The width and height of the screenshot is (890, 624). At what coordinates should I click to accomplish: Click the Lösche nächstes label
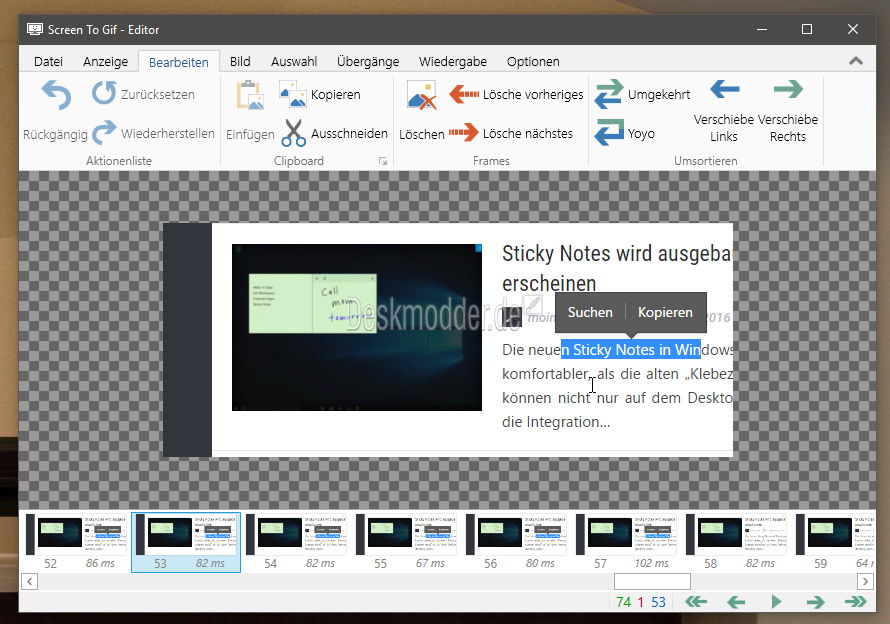click(x=528, y=133)
